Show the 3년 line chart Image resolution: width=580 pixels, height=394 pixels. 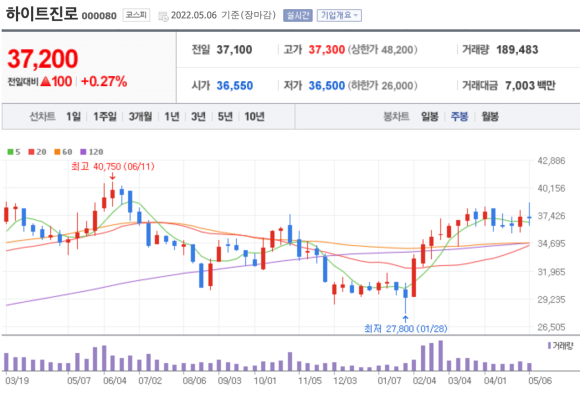(x=198, y=117)
